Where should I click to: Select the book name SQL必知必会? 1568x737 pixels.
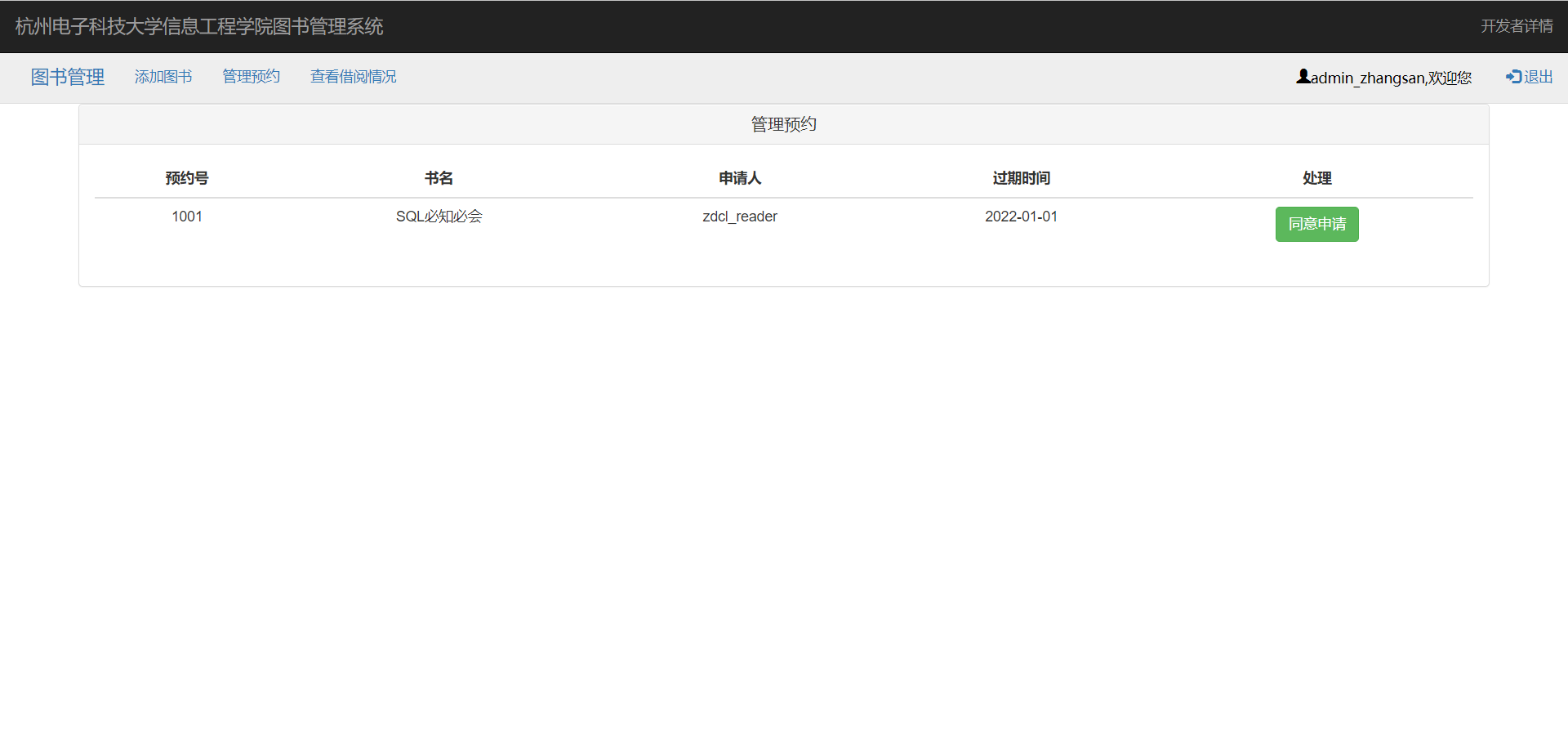(439, 217)
